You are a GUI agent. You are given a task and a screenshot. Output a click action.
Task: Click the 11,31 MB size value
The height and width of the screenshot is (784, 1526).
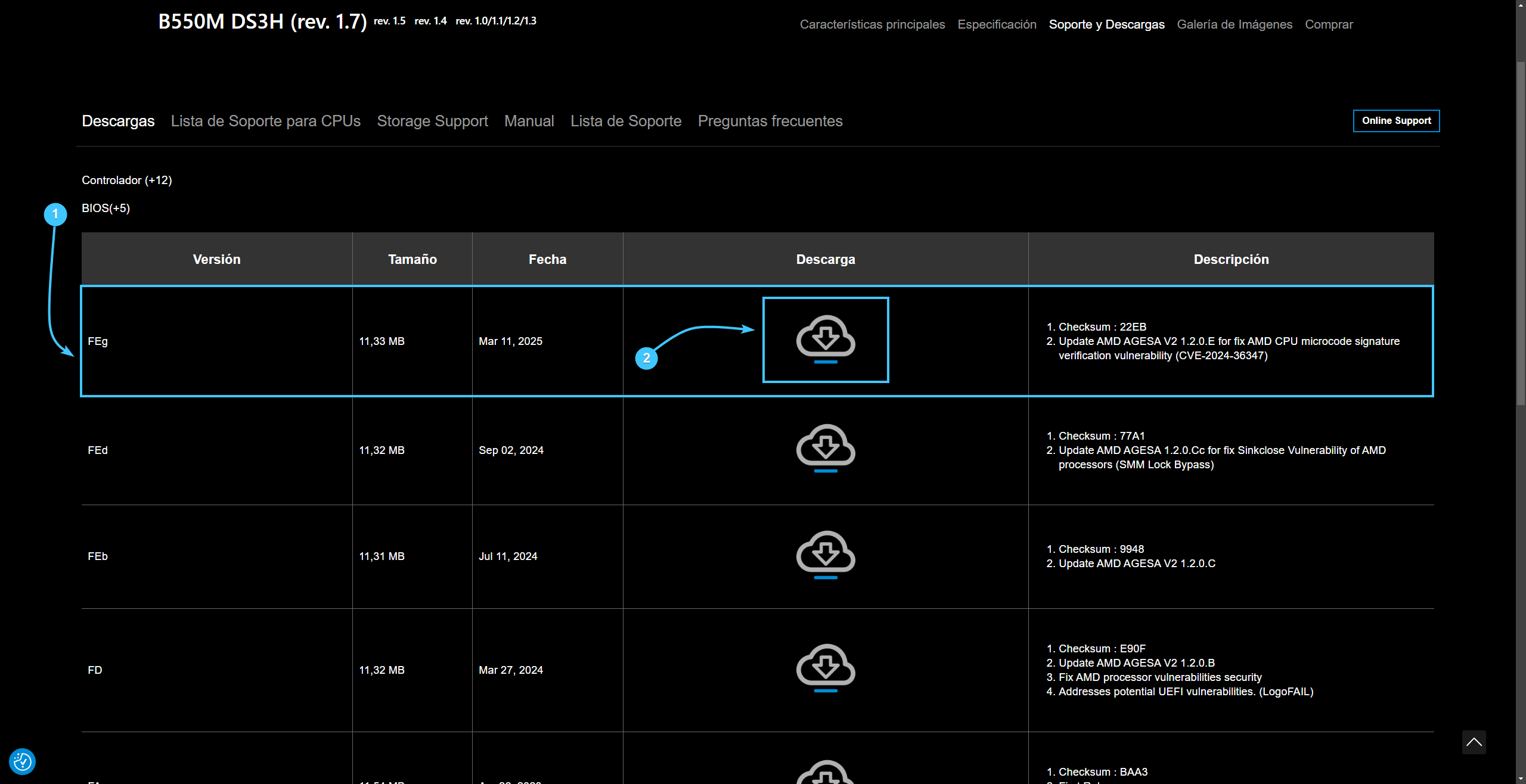point(381,556)
